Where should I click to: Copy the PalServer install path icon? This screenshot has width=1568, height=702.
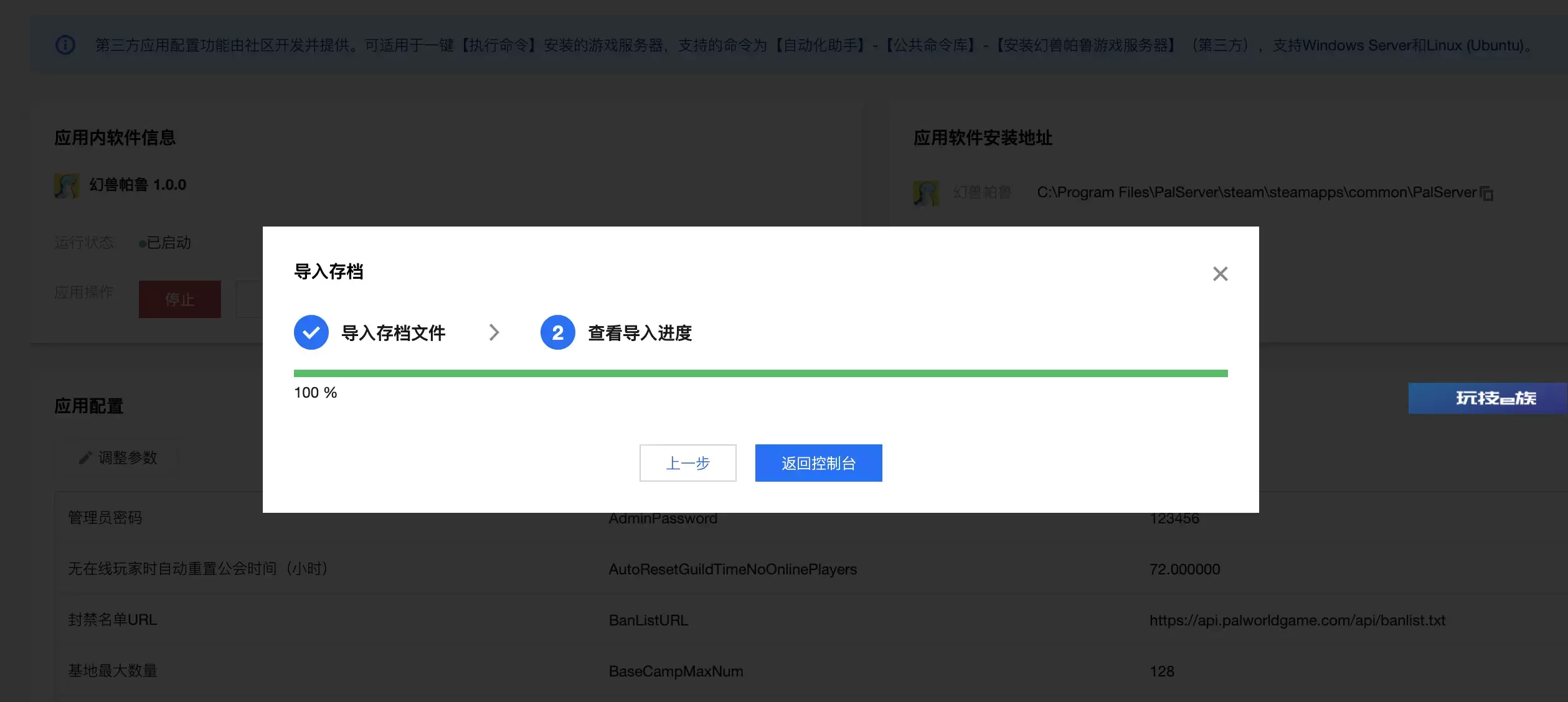click(x=1486, y=194)
